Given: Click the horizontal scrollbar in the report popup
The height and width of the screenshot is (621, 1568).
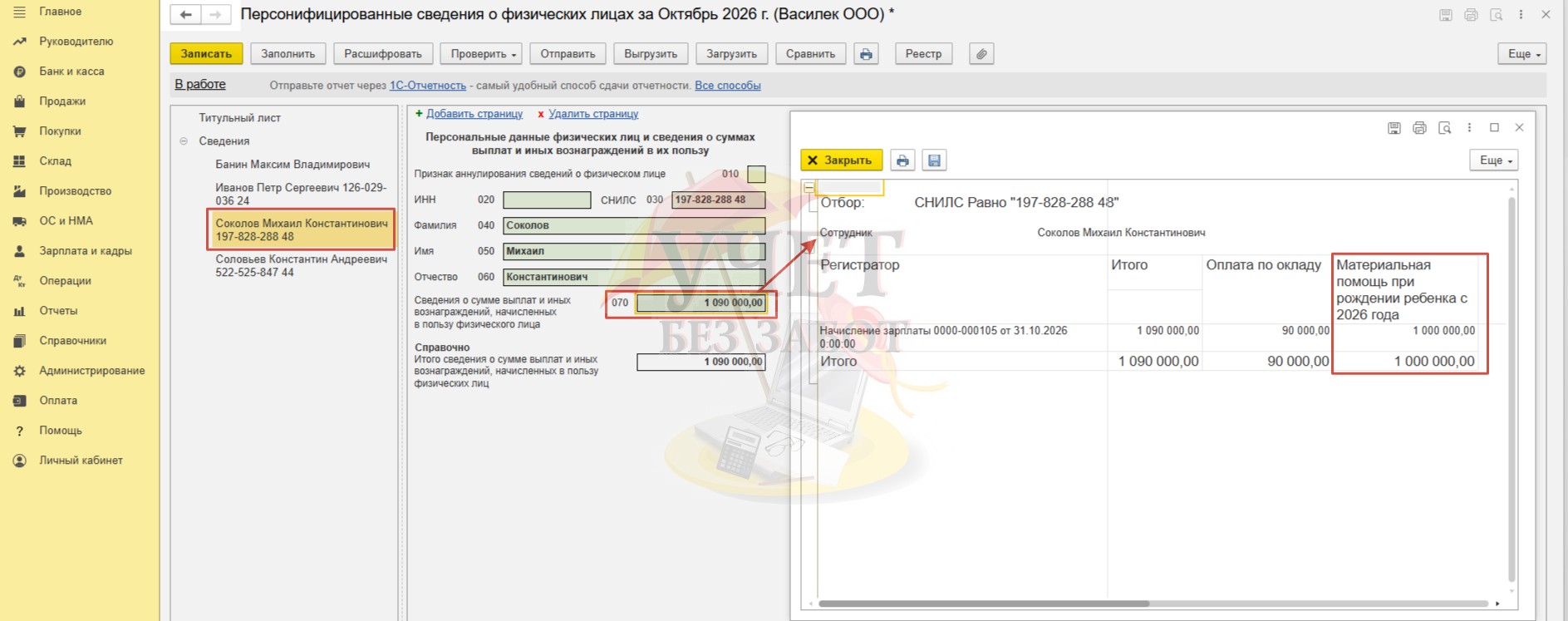Looking at the screenshot, I should (x=984, y=604).
